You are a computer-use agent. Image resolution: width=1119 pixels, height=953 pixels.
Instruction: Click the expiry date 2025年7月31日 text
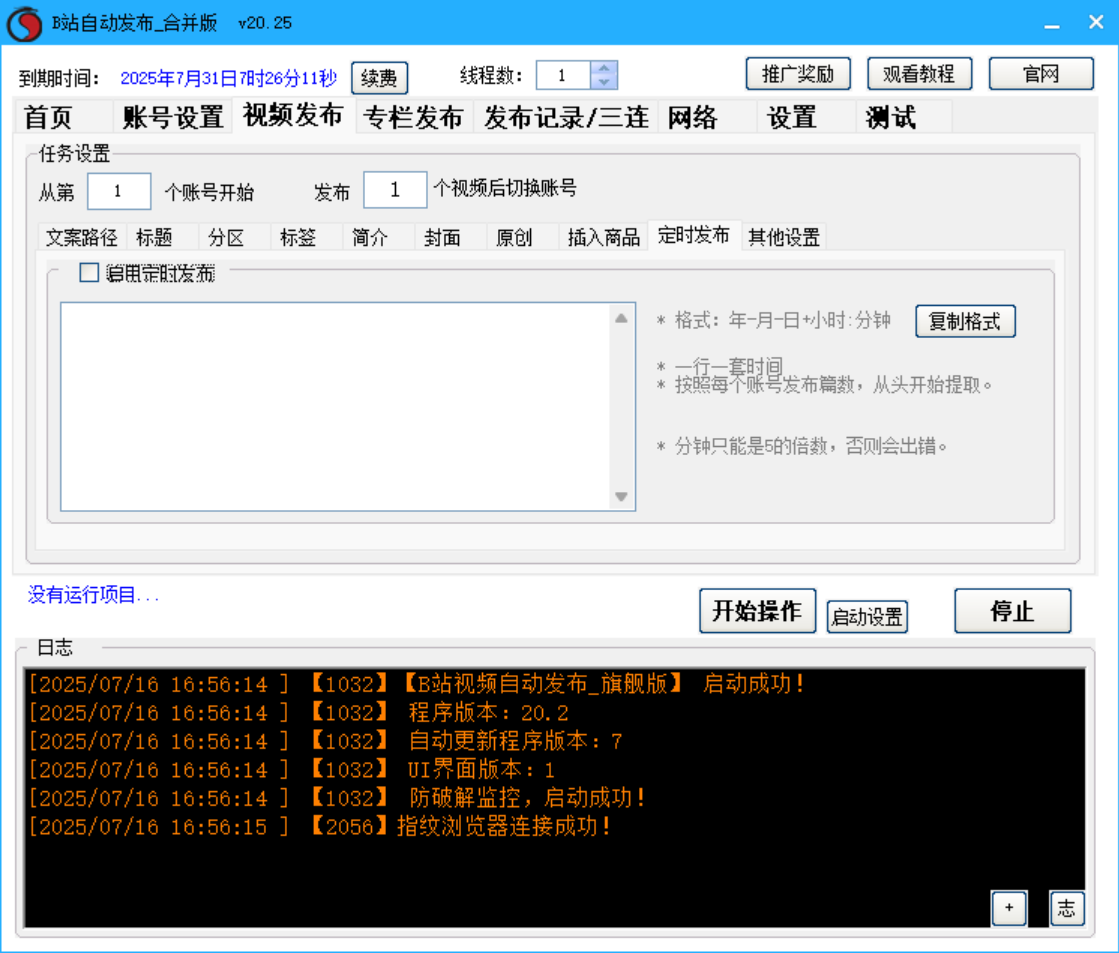click(x=228, y=78)
